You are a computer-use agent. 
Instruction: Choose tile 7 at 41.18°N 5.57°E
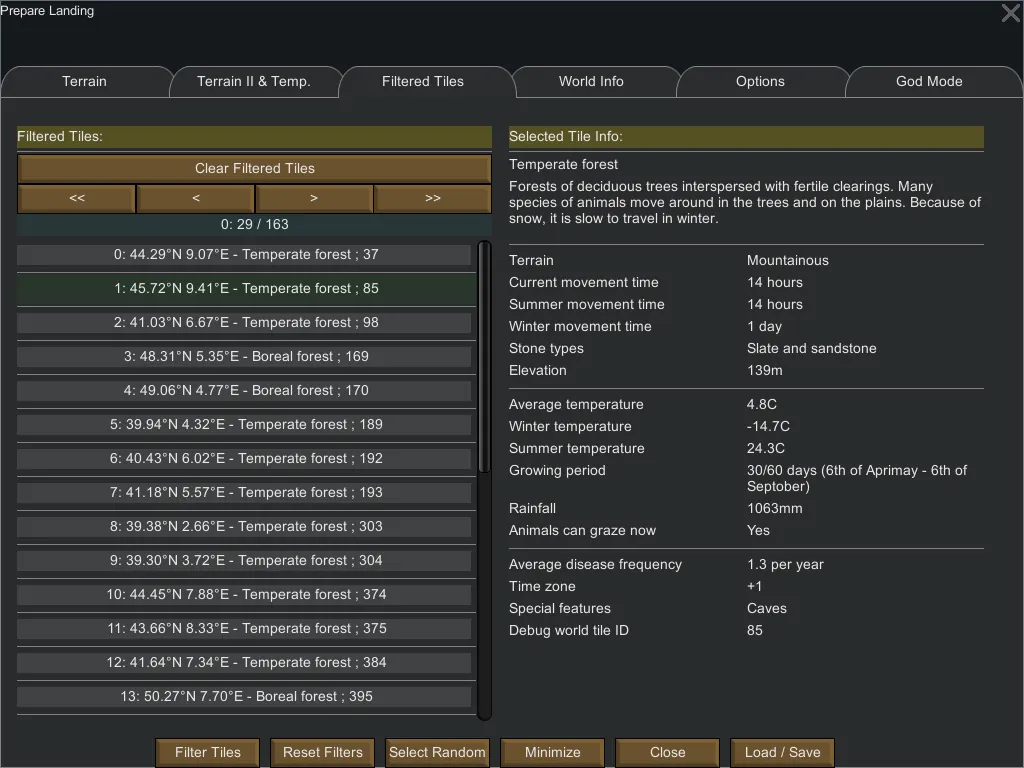pyautogui.click(x=245, y=493)
